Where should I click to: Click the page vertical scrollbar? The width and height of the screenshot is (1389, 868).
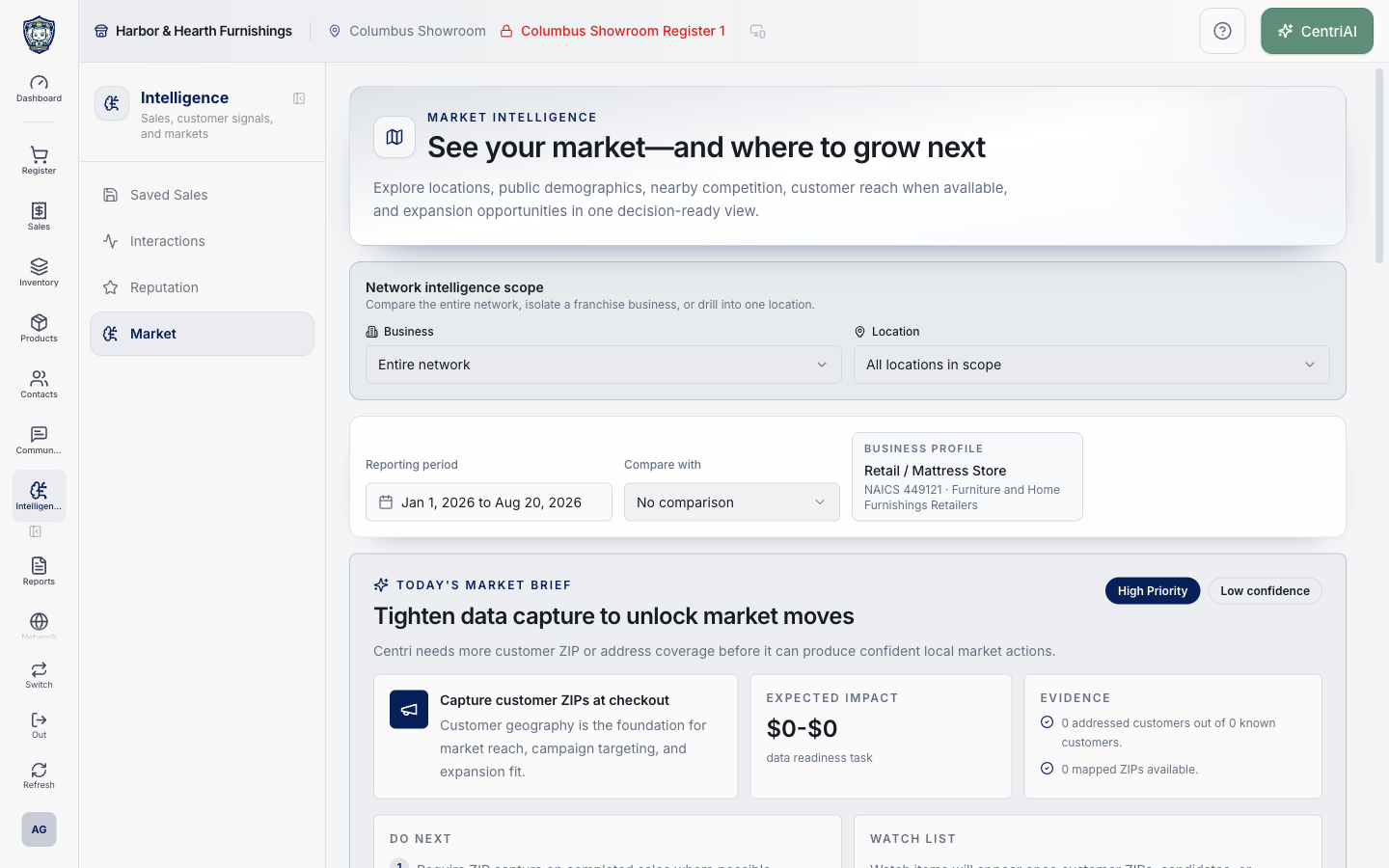tap(1379, 164)
